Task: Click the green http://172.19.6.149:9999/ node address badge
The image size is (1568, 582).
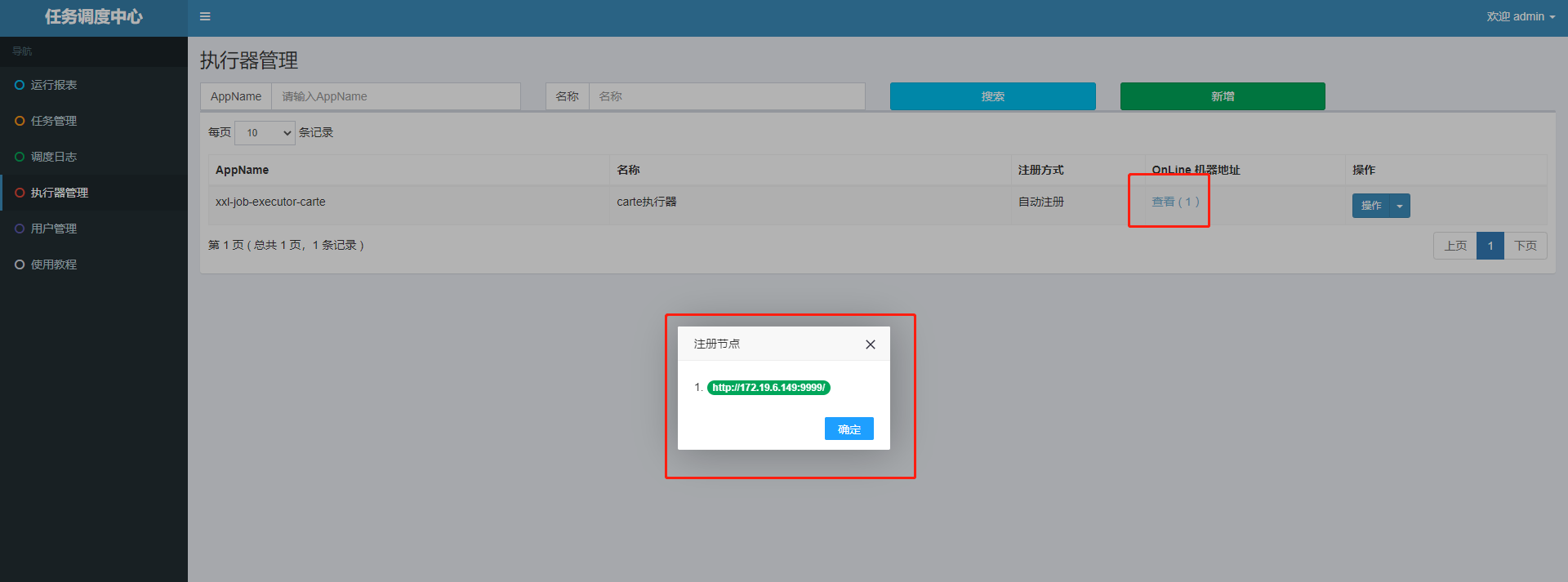Action: coord(768,388)
